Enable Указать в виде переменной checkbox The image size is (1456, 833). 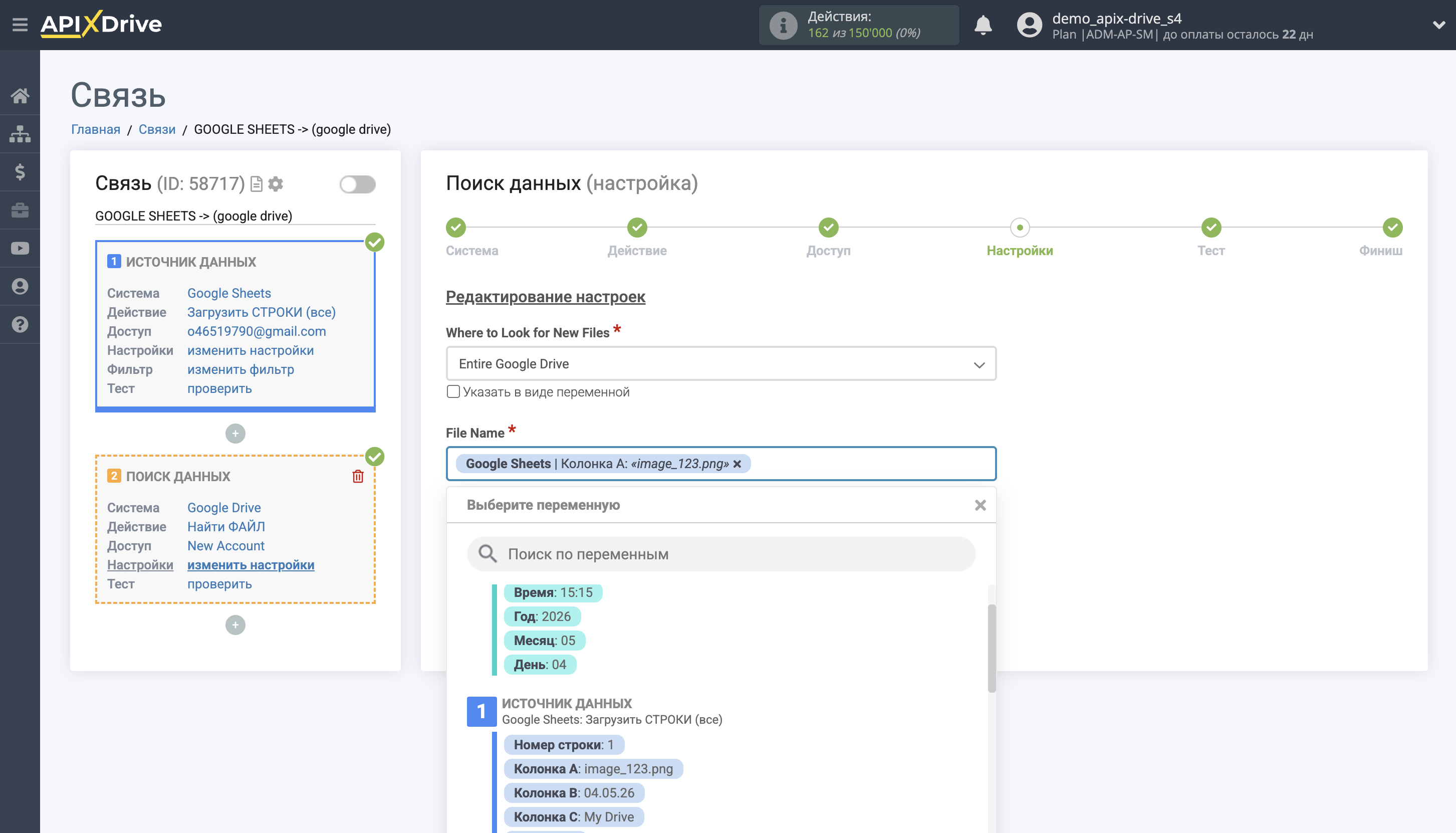coord(453,392)
